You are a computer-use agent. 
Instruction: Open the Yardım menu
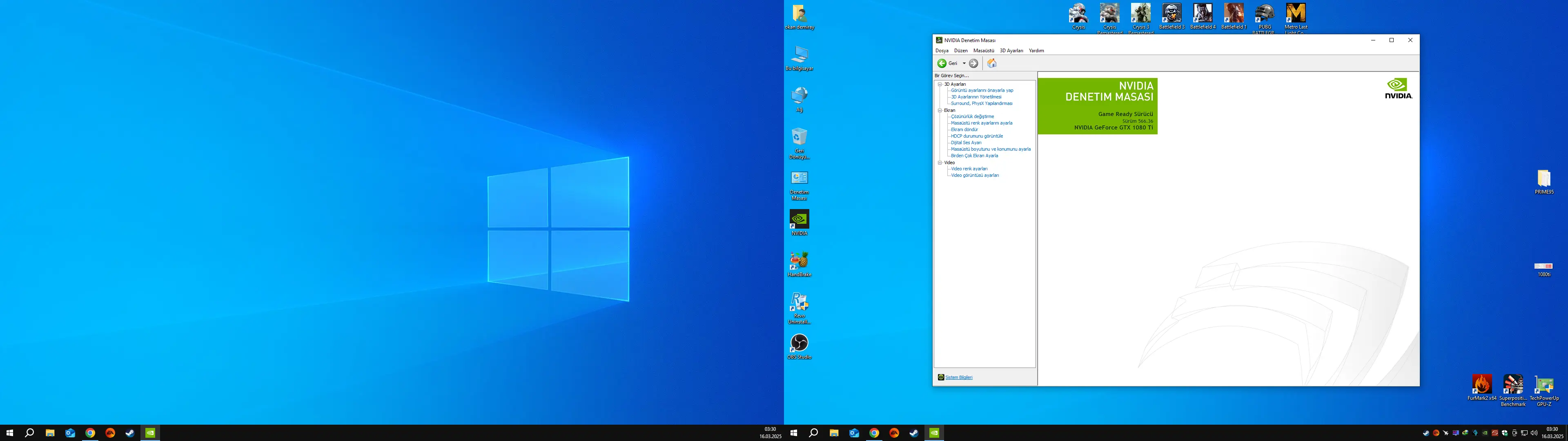tap(1036, 51)
